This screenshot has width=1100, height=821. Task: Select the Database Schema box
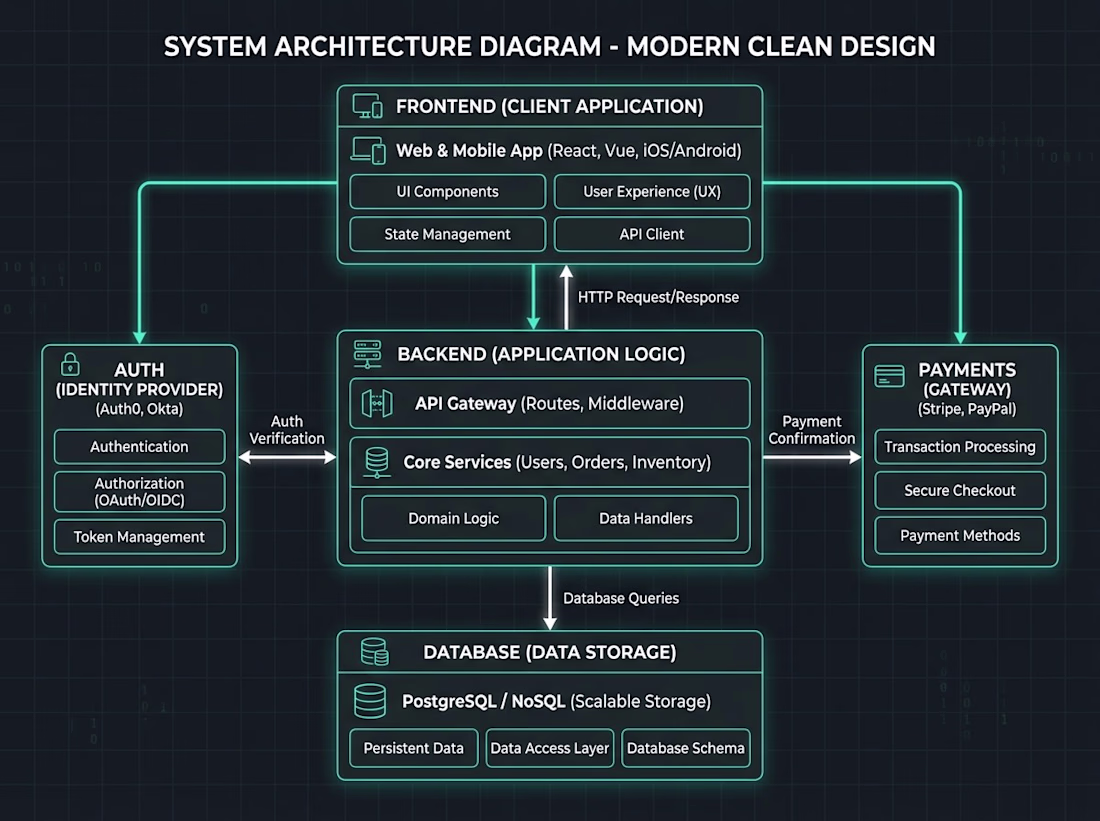[686, 748]
